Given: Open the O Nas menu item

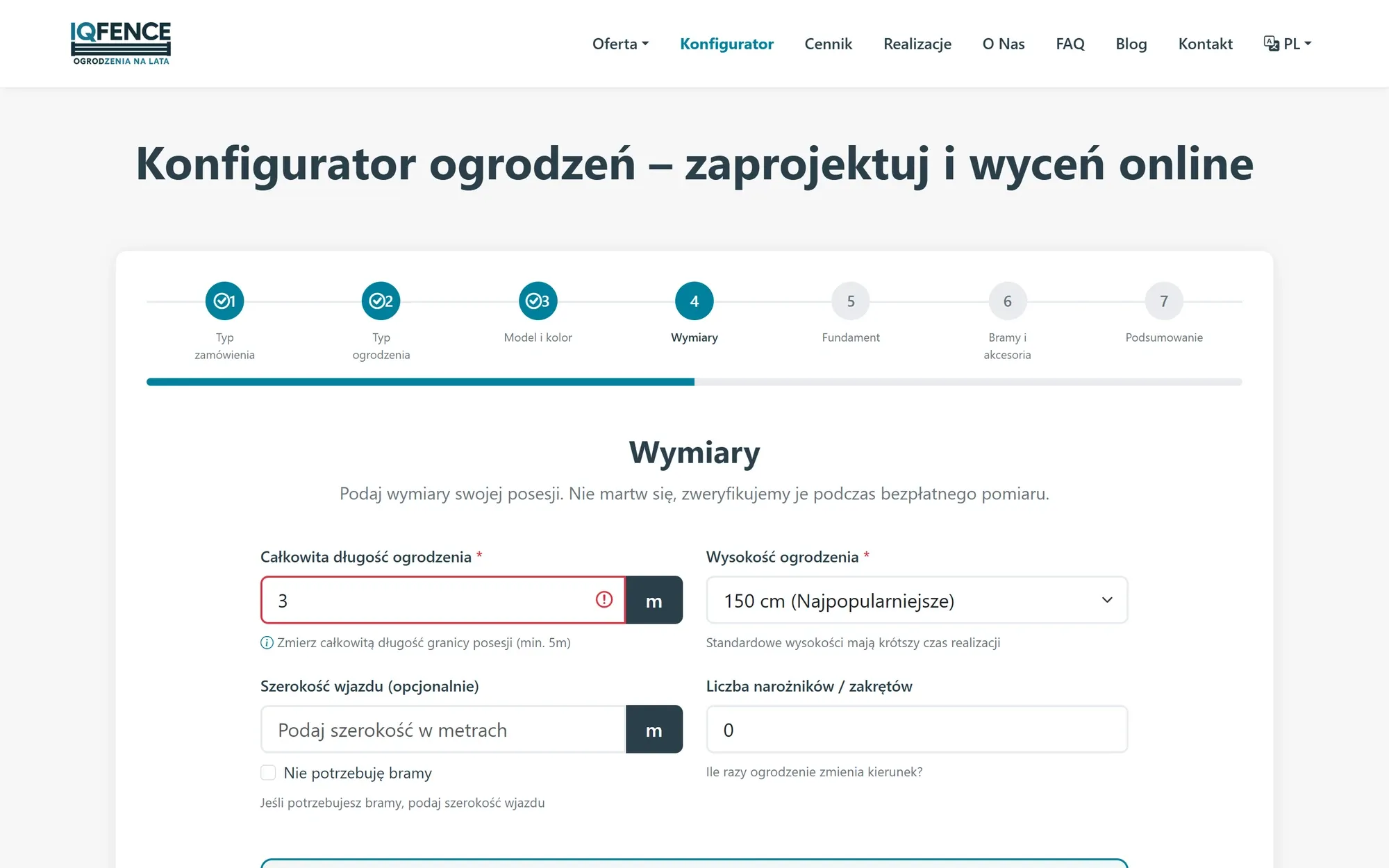Looking at the screenshot, I should 1004,44.
